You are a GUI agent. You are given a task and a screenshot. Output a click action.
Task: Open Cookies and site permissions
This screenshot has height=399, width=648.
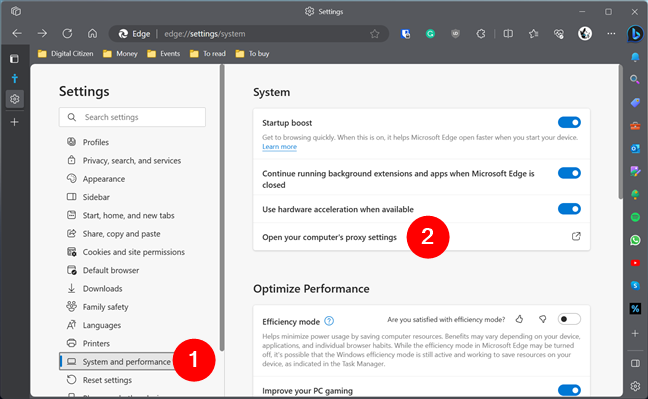(133, 252)
